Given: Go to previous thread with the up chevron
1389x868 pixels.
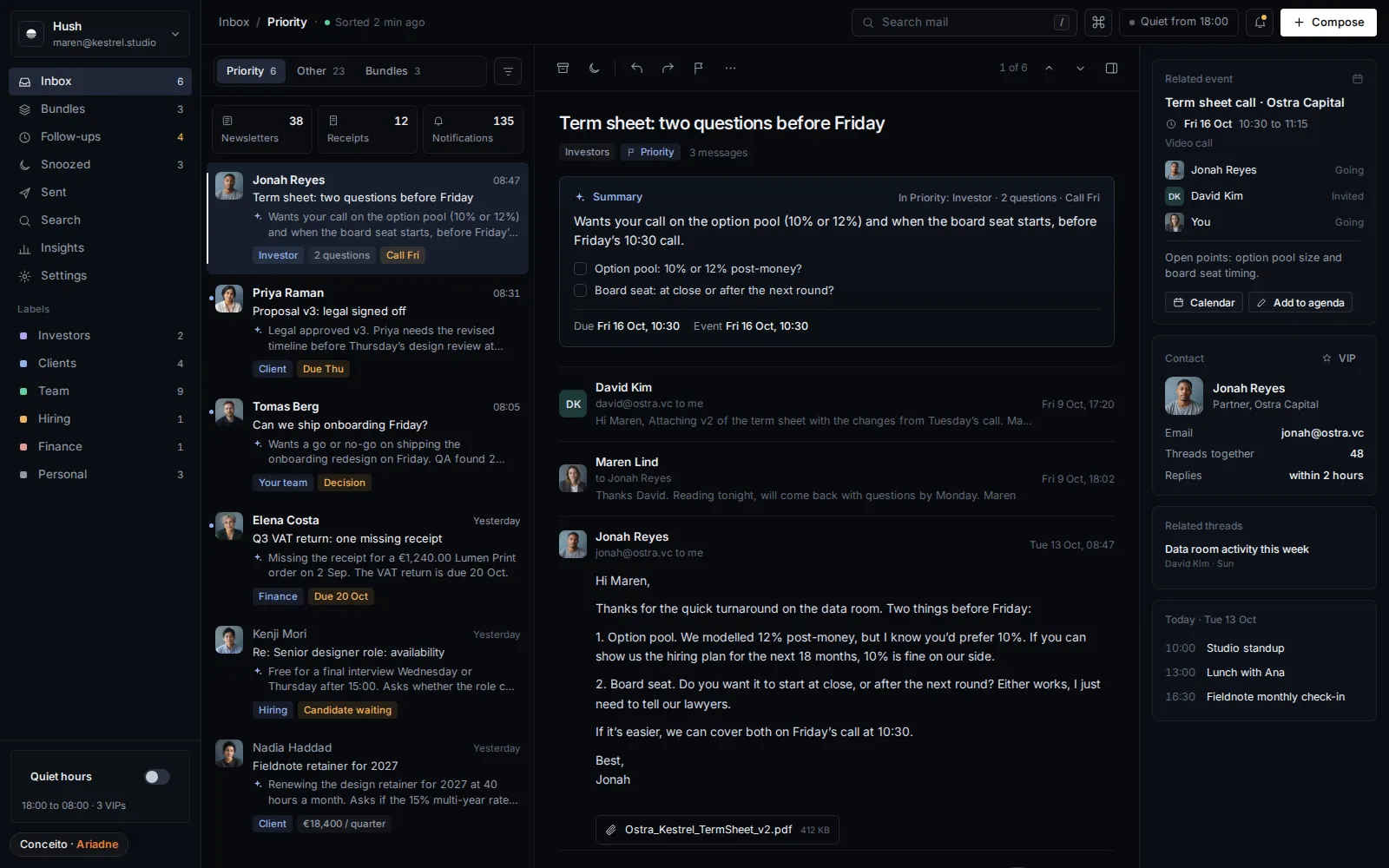Looking at the screenshot, I should 1049,68.
